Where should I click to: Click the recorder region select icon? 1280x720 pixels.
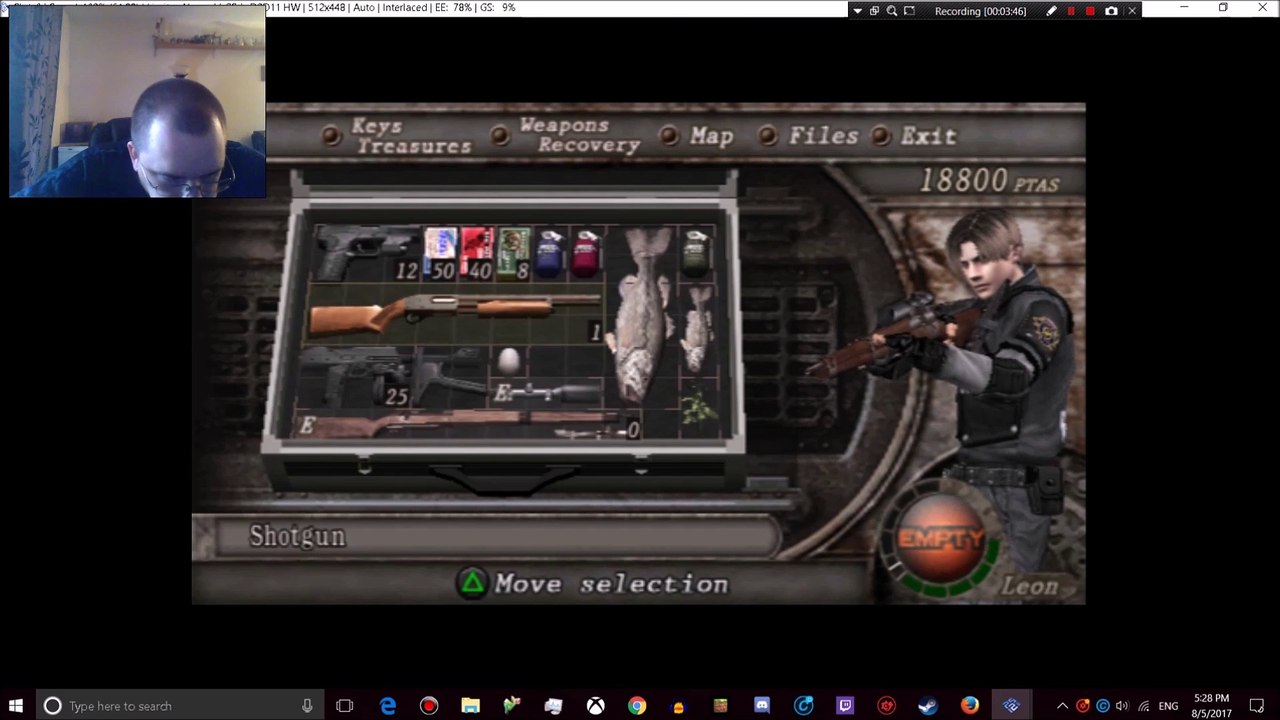pos(909,11)
